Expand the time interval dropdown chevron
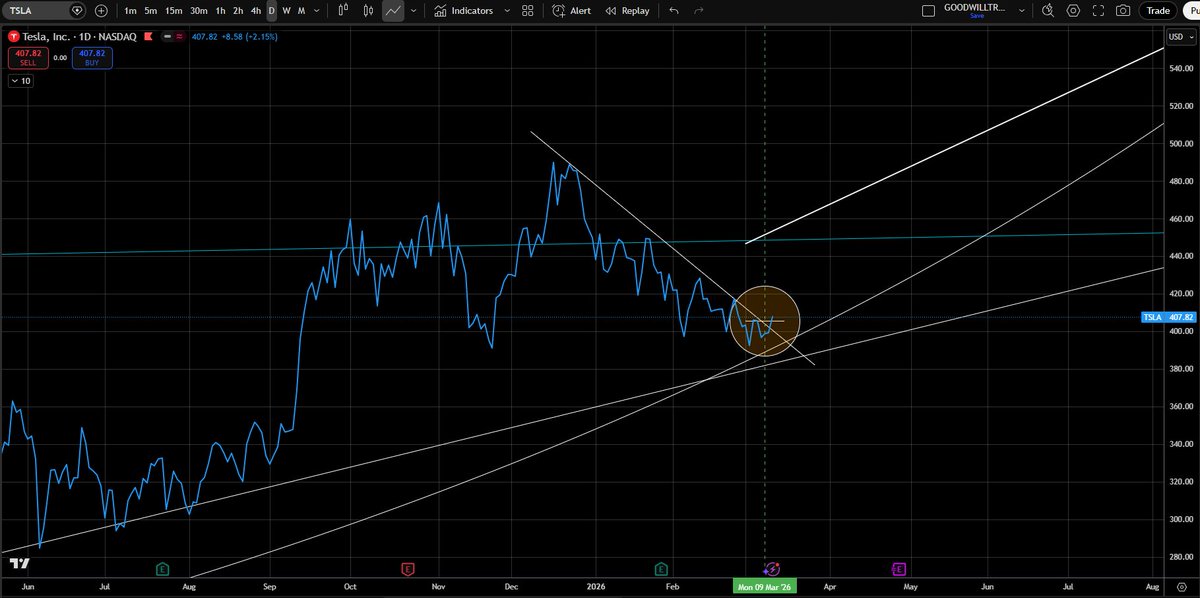 pos(317,11)
